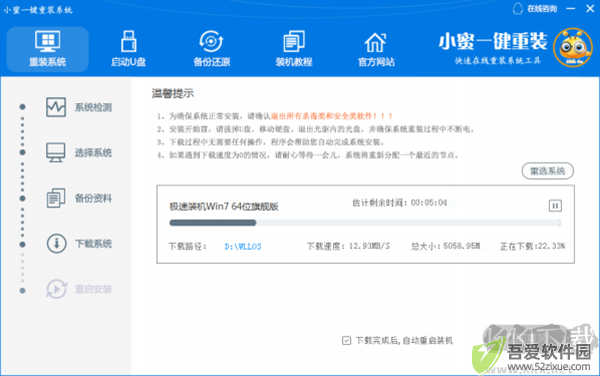Select the 系统检测 step icon
This screenshot has width=600, height=376.
tap(56, 107)
